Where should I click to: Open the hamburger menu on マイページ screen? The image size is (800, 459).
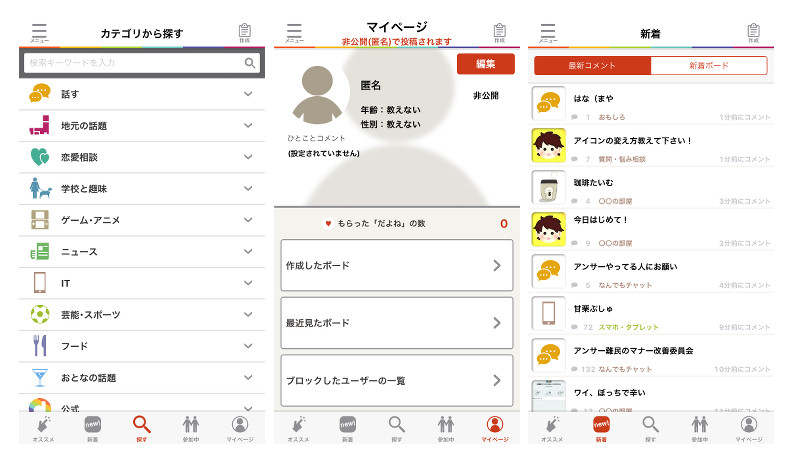(x=294, y=33)
